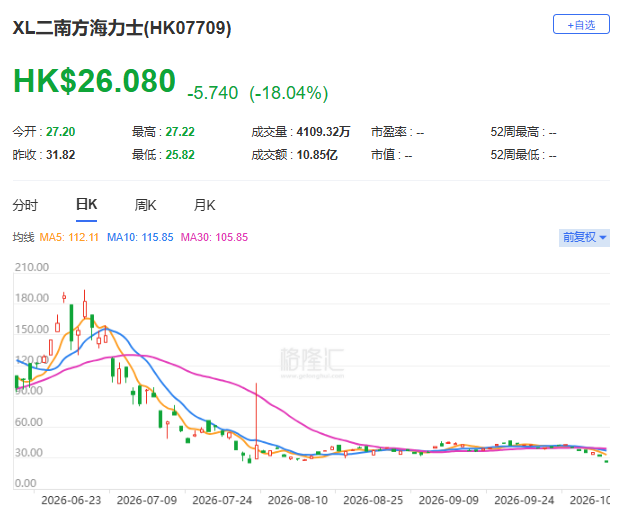Viewport: 635px width, 510px height.
Task: Click the MA5: 112.11 indicator label
Action: click(69, 237)
